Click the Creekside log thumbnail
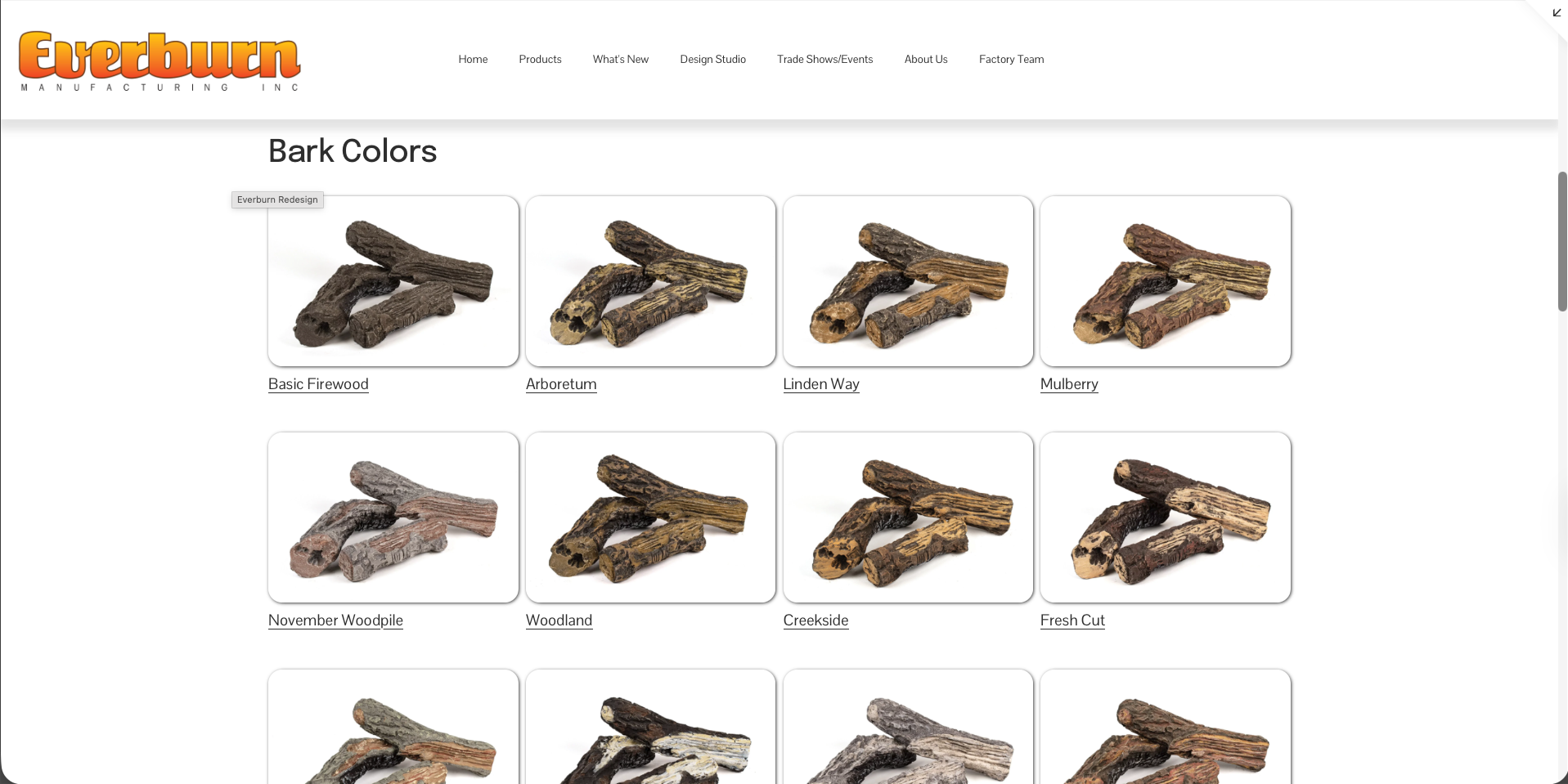 (x=908, y=517)
